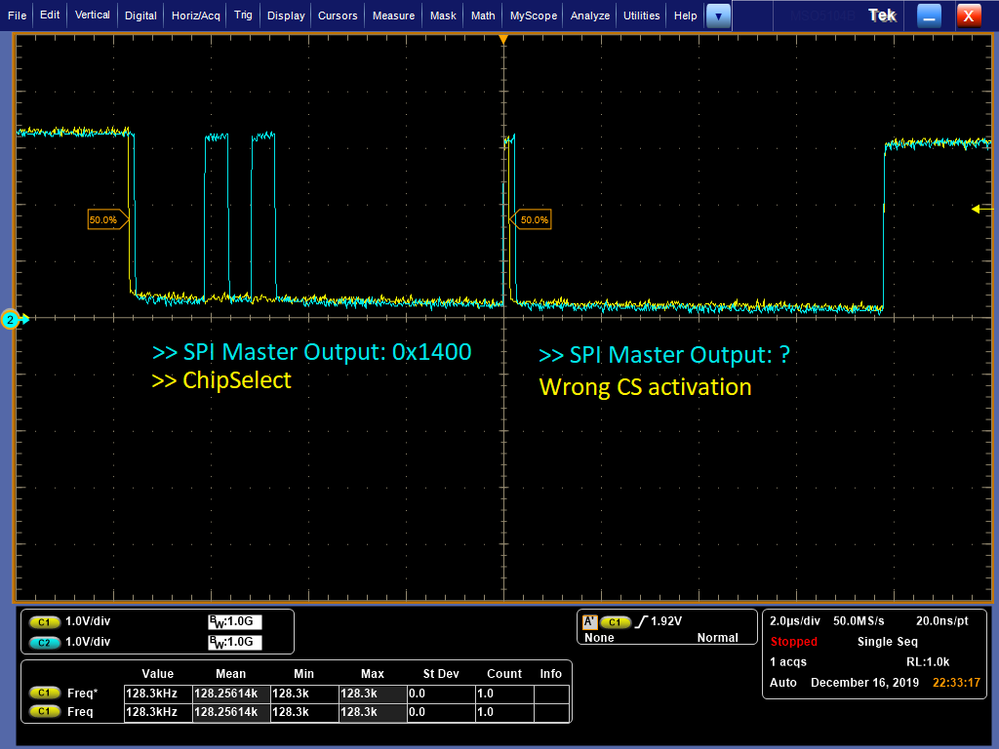Click the 20.0ns/pt resolution readout
This screenshot has height=749, width=999.
(x=942, y=621)
